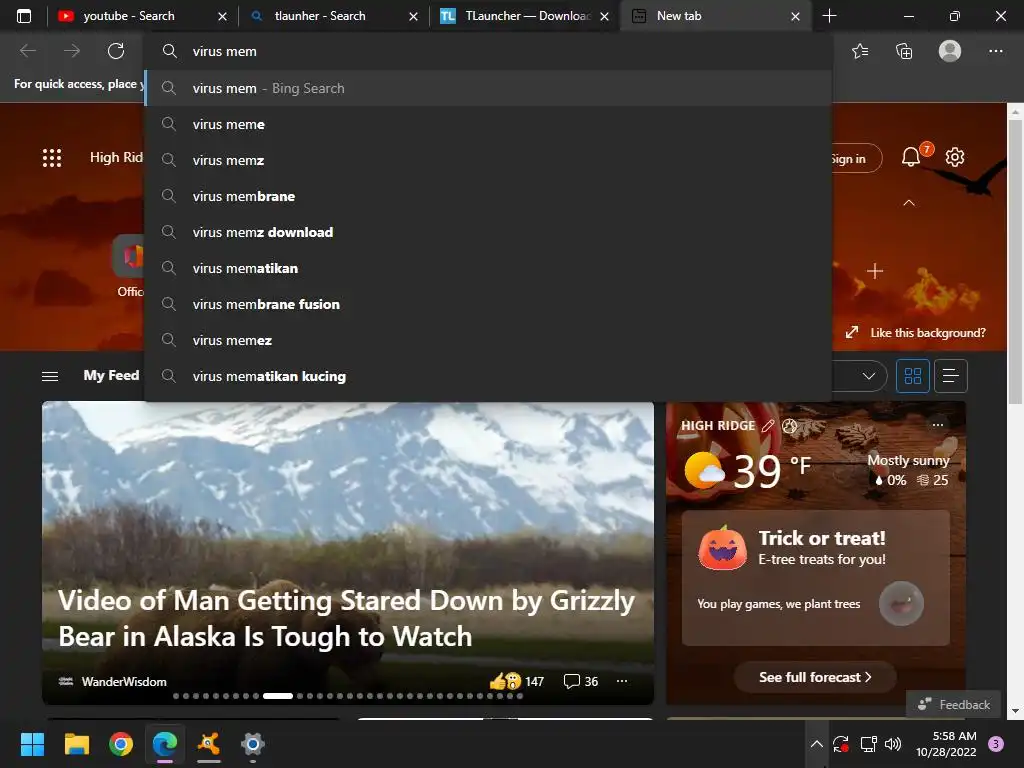
Task: Open the Trick or treat E-tree card
Action: [816, 578]
